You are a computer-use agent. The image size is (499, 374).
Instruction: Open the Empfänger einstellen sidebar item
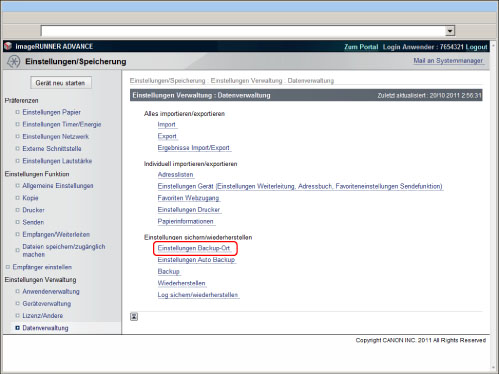[x=42, y=267]
